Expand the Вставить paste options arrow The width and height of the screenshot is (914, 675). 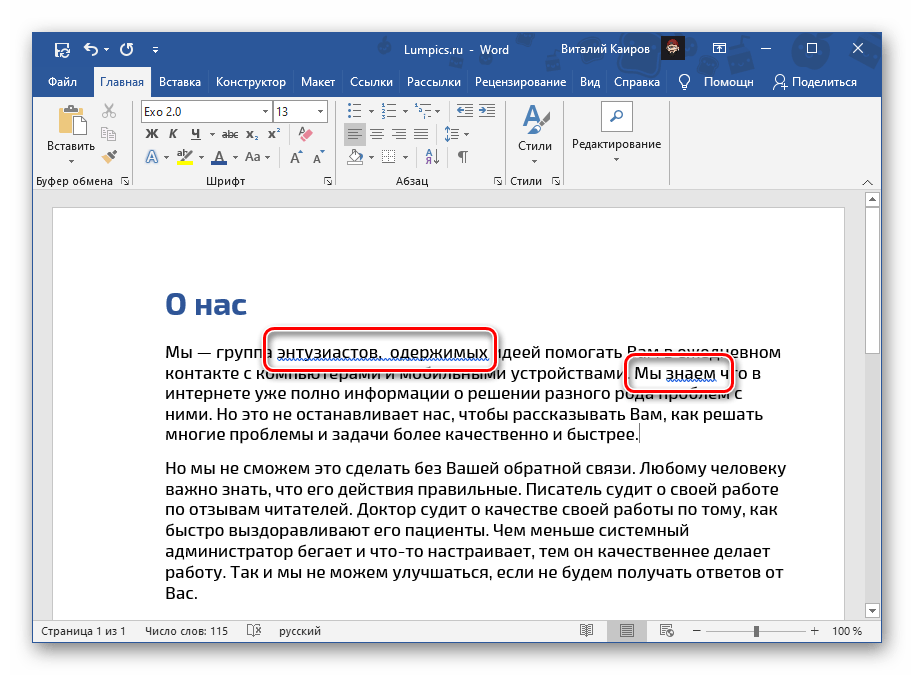(71, 161)
